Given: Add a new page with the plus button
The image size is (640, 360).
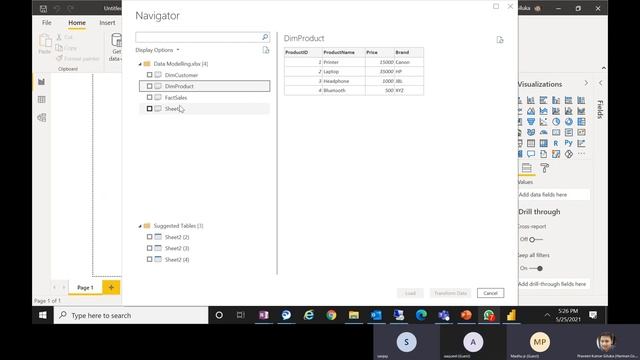Looking at the screenshot, I should [111, 287].
